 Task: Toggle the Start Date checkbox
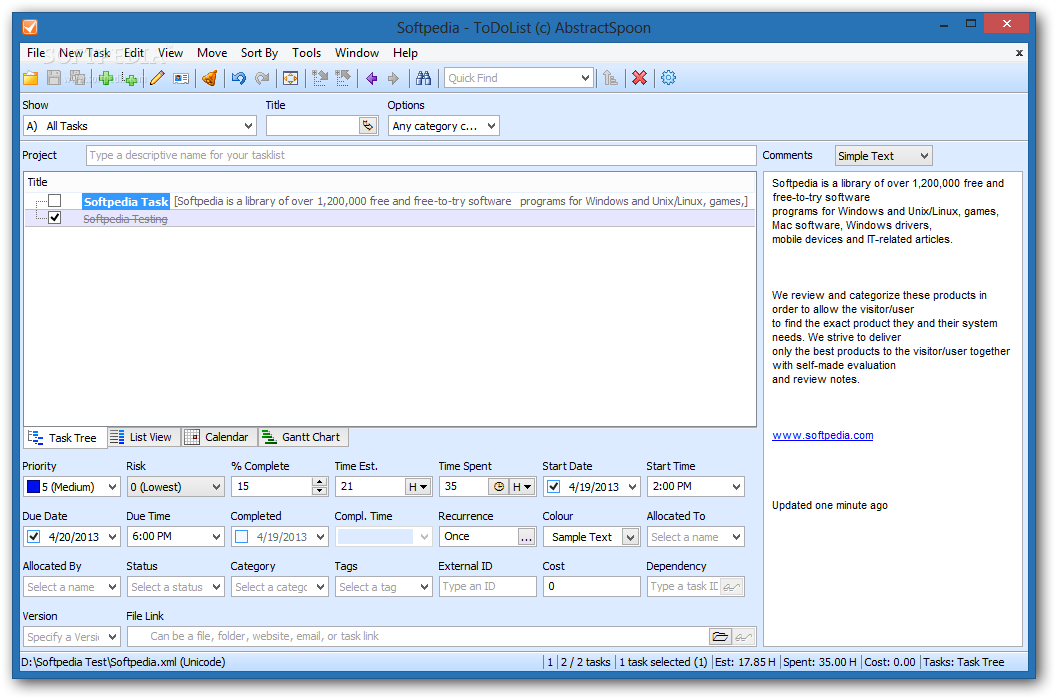(554, 486)
